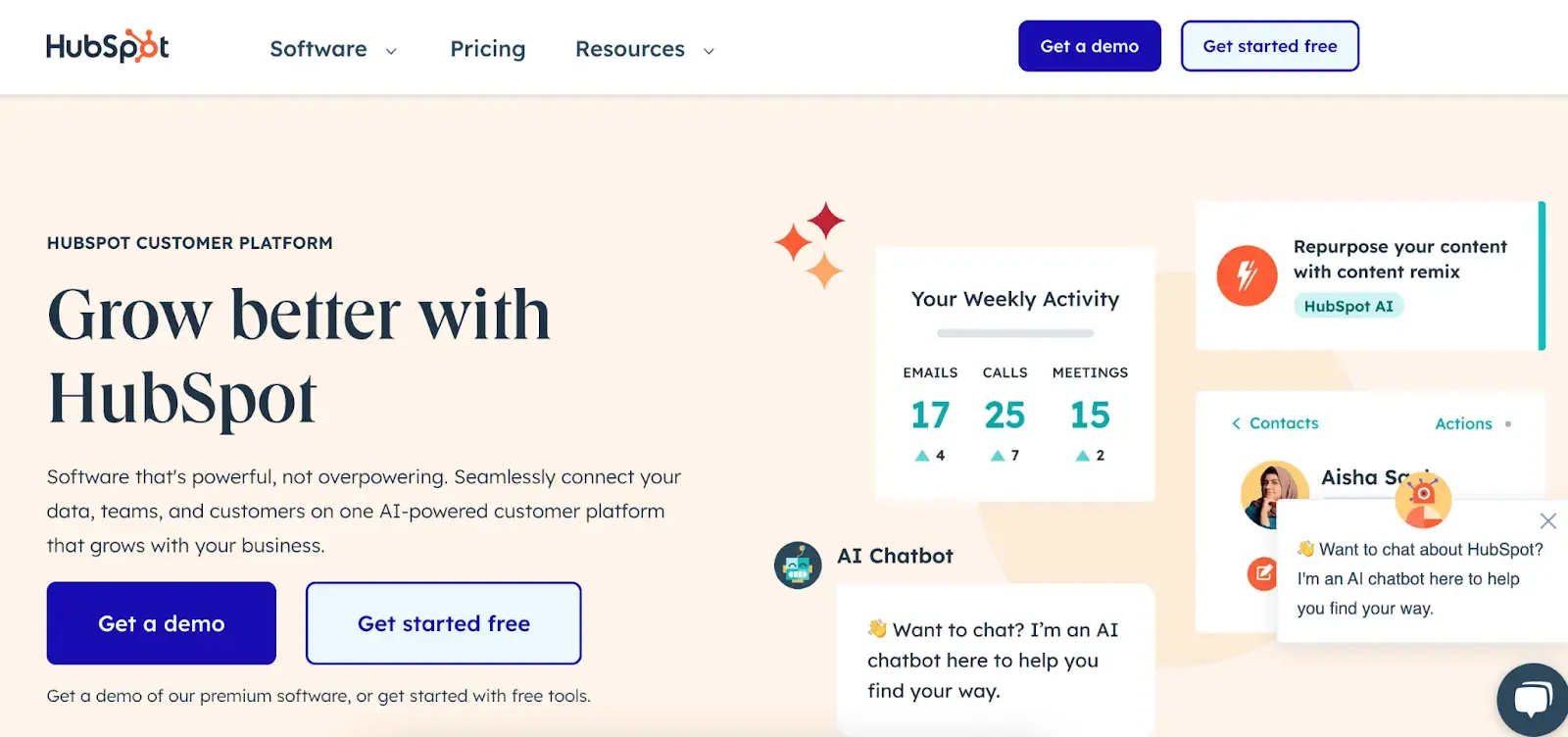1568x737 pixels.
Task: Open the chat bubble launcher icon
Action: 1533,699
